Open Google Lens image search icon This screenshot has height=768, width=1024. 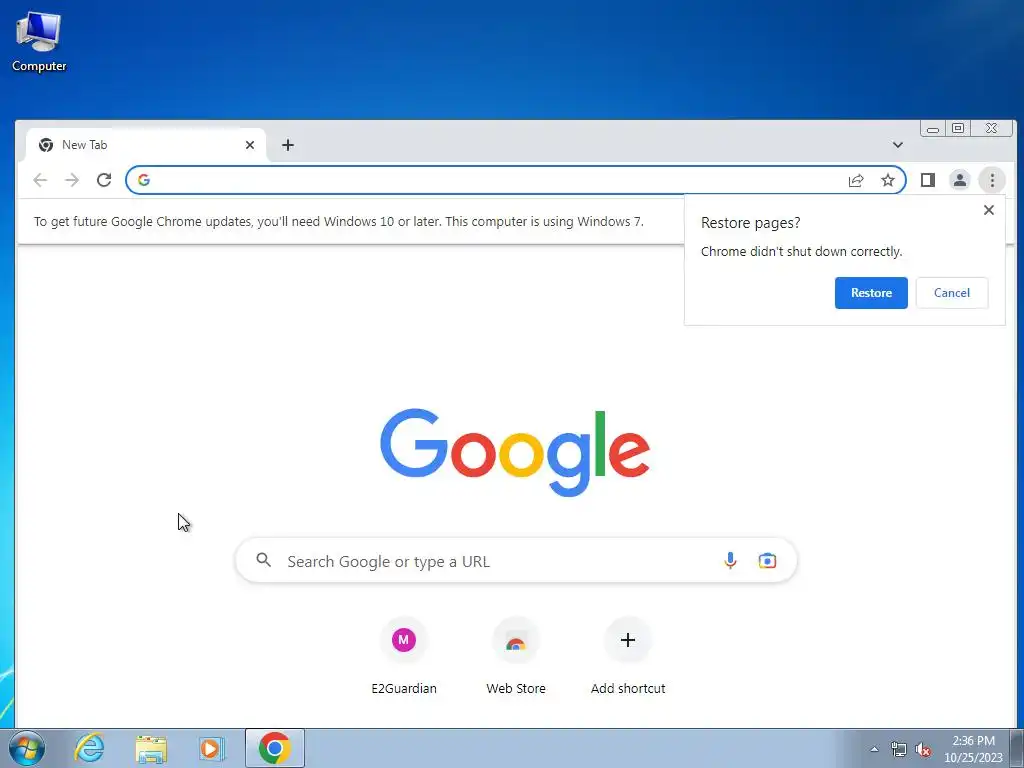767,561
